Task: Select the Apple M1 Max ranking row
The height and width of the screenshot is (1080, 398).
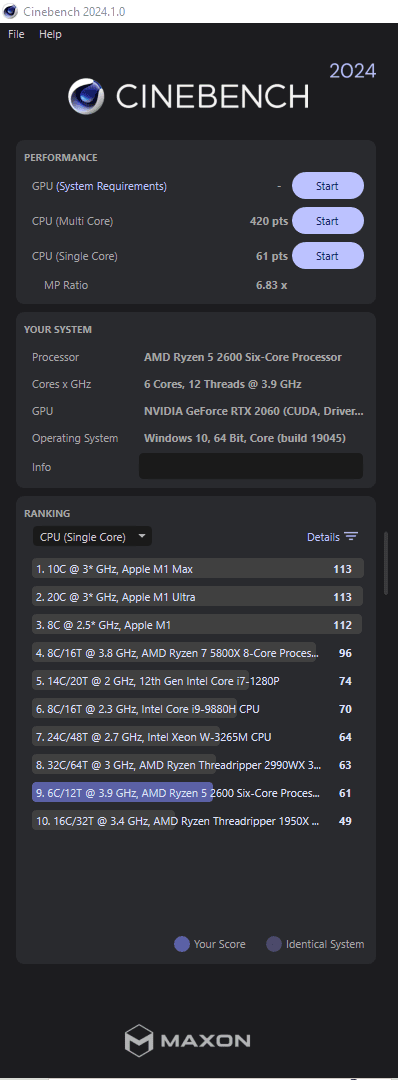Action: pos(198,569)
